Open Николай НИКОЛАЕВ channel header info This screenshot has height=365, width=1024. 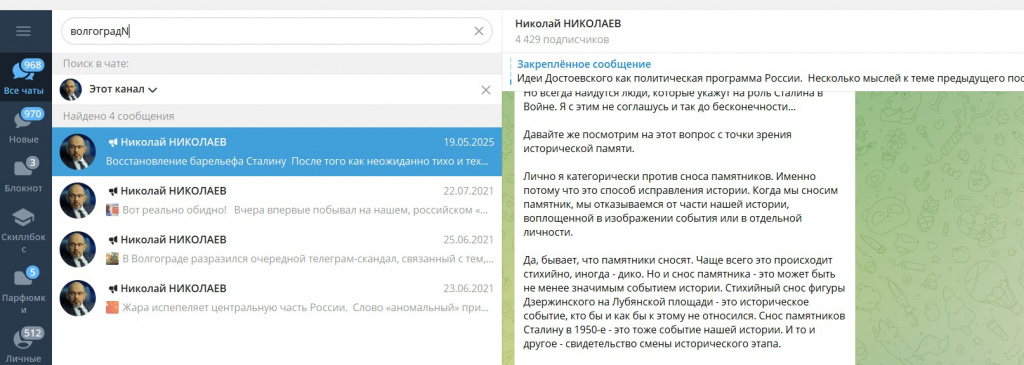pos(568,24)
